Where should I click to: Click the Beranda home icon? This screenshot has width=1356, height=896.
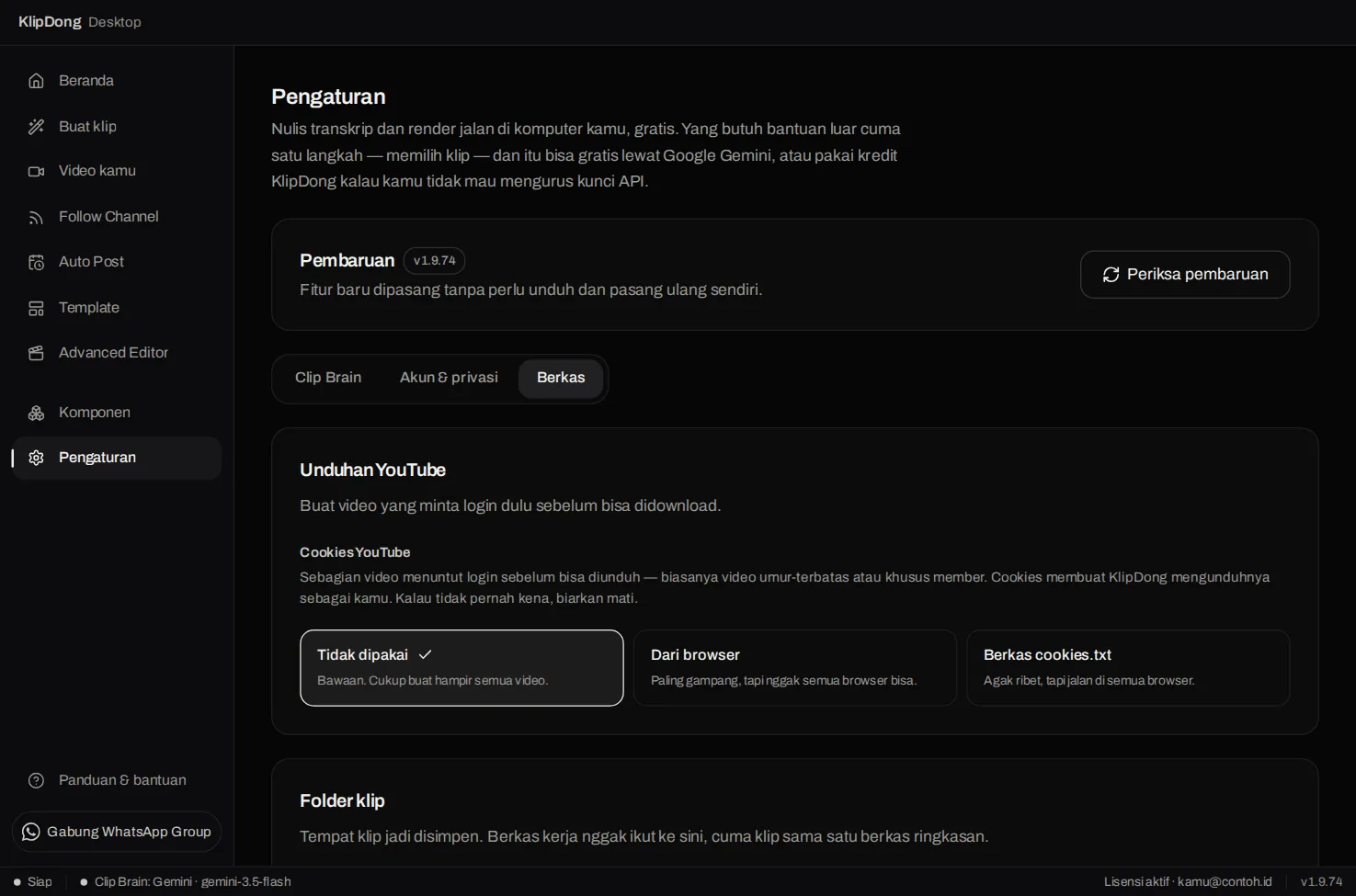pyautogui.click(x=36, y=81)
